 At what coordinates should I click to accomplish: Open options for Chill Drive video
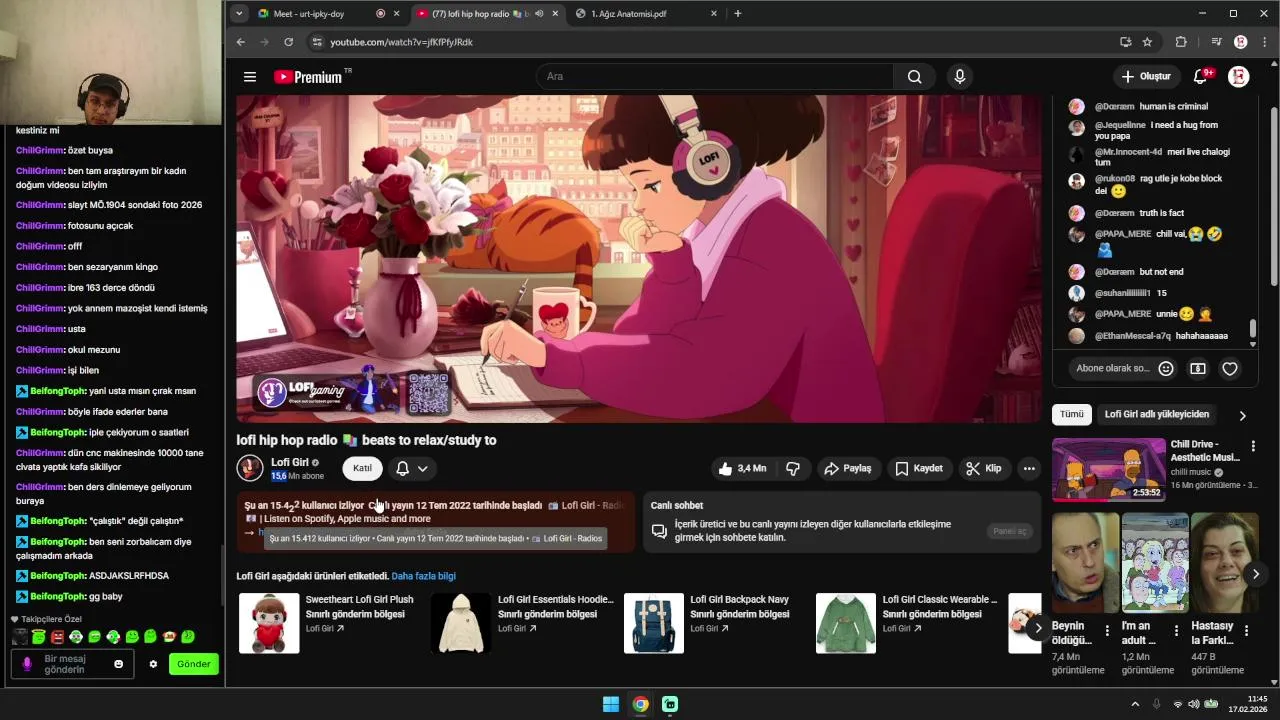[x=1253, y=446]
